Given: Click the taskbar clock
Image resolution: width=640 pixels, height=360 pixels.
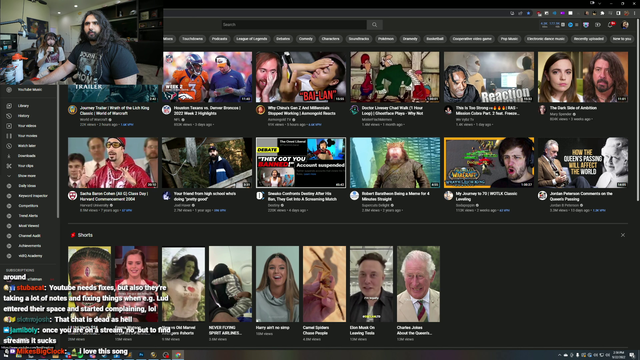Looking at the screenshot, I should 619,354.
